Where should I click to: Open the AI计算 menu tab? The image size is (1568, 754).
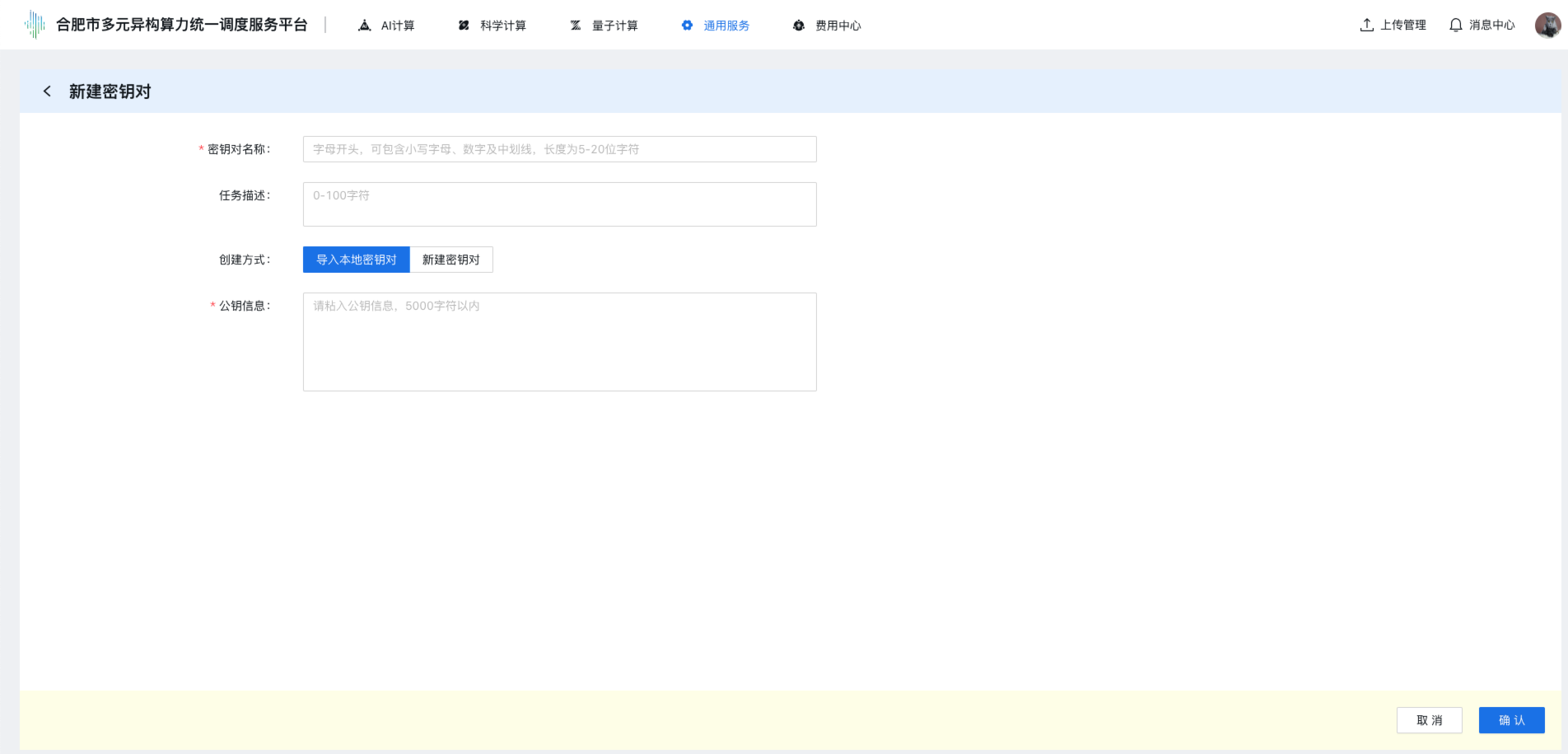tap(398, 26)
